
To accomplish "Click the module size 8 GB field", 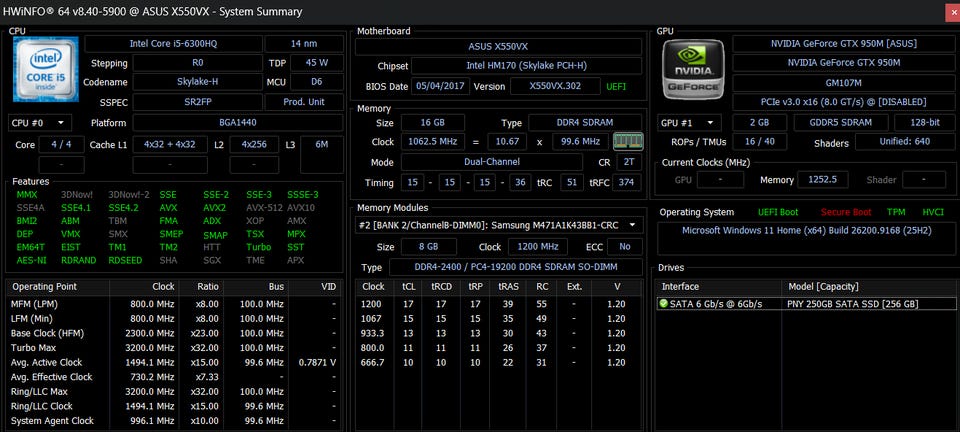I will pos(429,247).
